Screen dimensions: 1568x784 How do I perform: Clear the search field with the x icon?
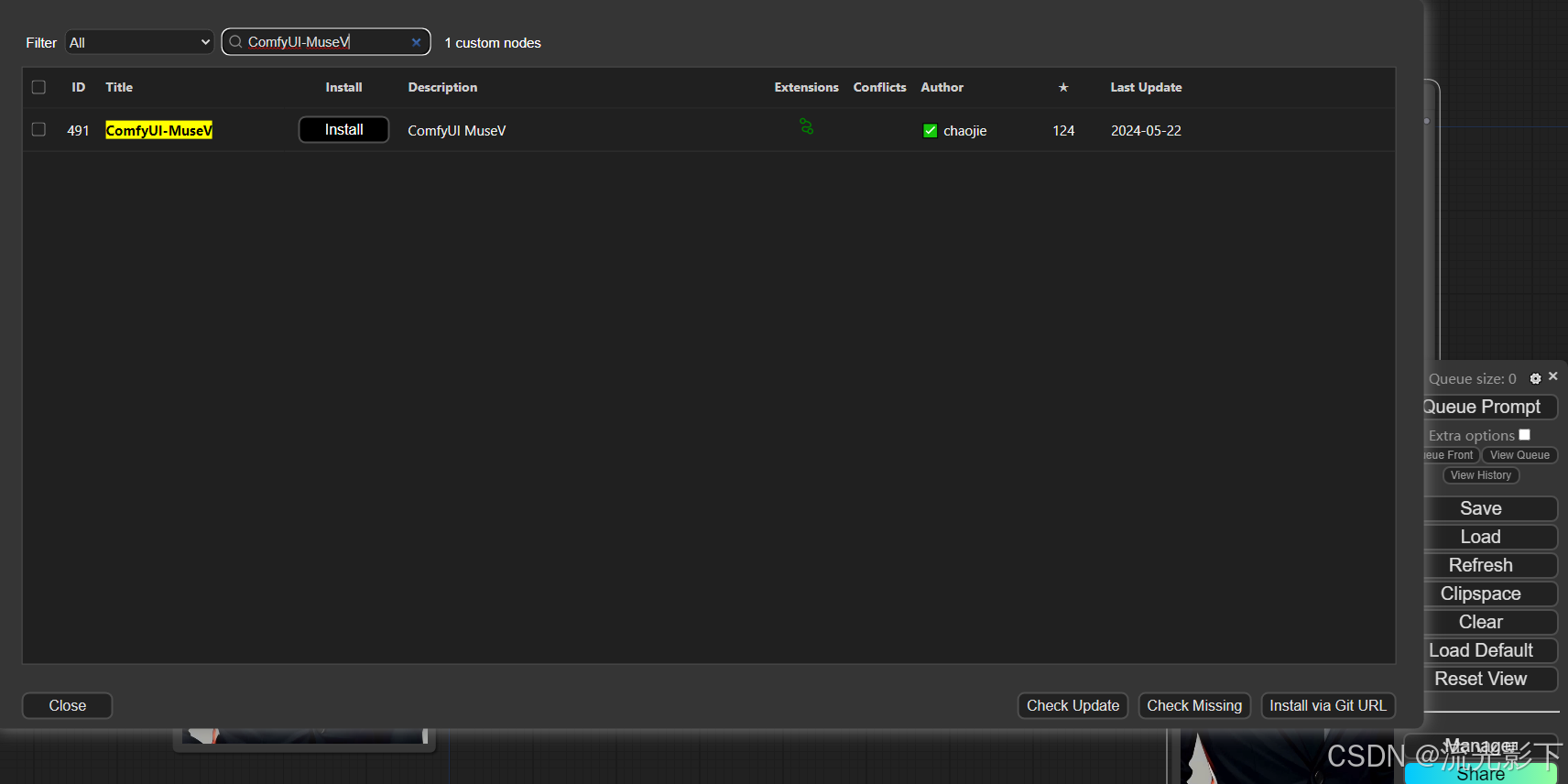coord(416,42)
